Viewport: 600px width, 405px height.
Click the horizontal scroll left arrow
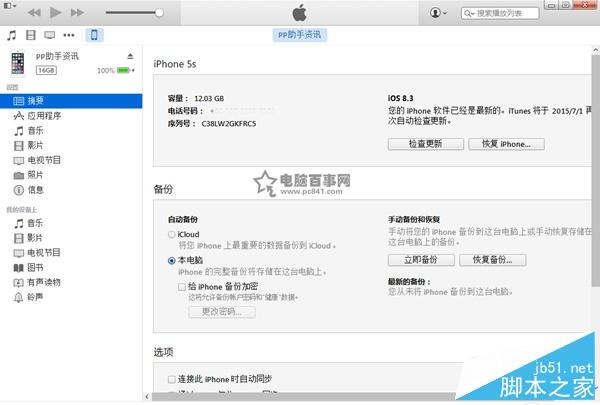point(147,397)
